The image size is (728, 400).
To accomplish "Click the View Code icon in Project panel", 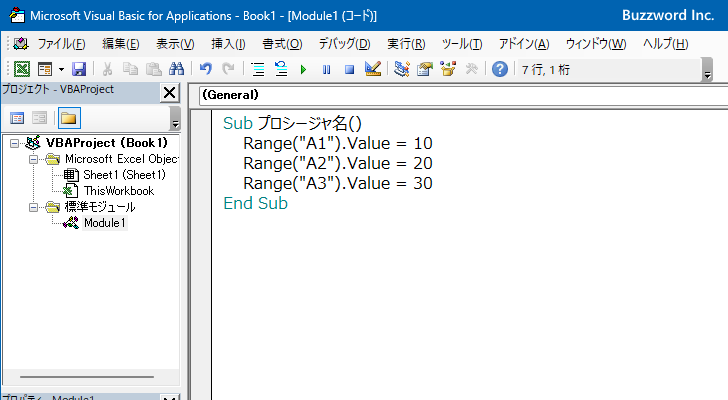I will tap(17, 118).
